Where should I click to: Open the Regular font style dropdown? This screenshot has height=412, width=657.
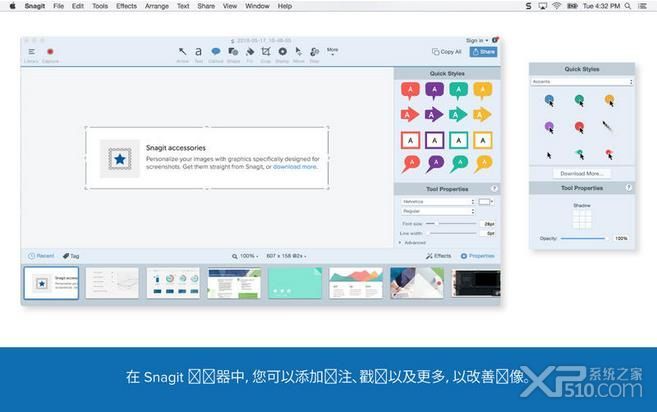coord(438,211)
